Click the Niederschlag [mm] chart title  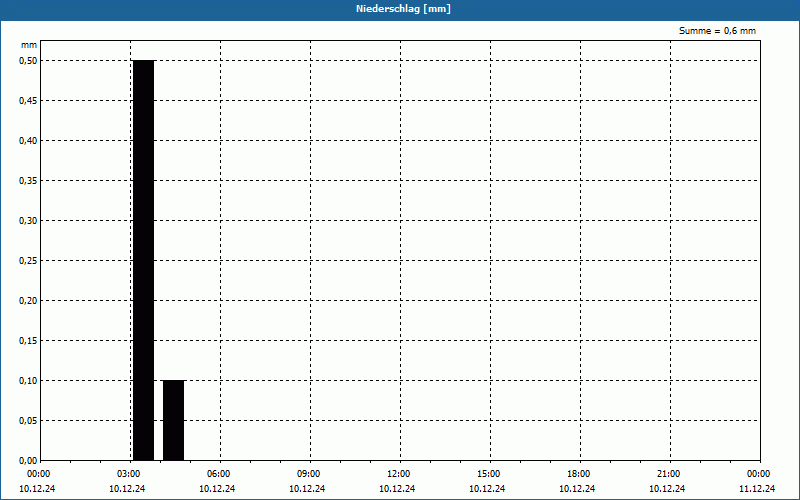click(403, 9)
